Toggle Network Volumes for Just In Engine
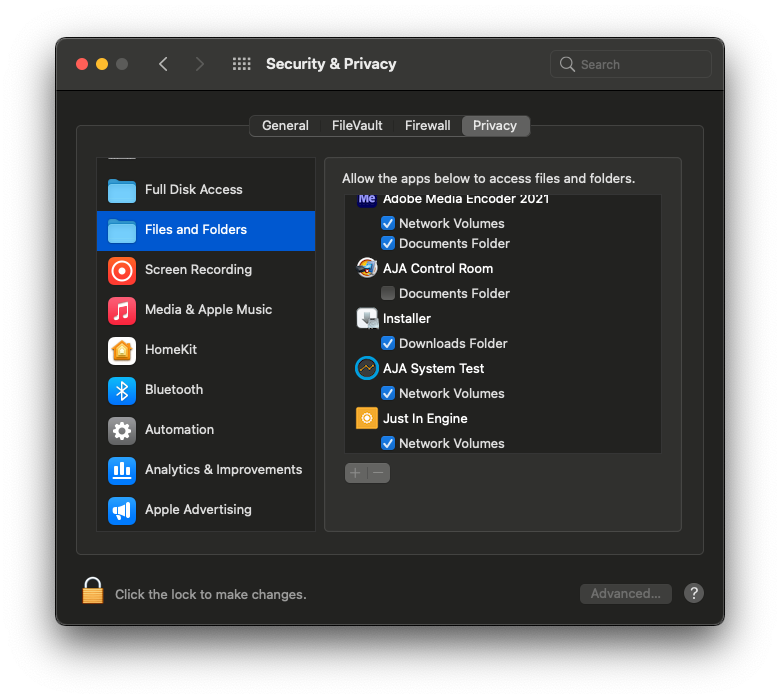Image resolution: width=780 pixels, height=699 pixels. [x=388, y=443]
